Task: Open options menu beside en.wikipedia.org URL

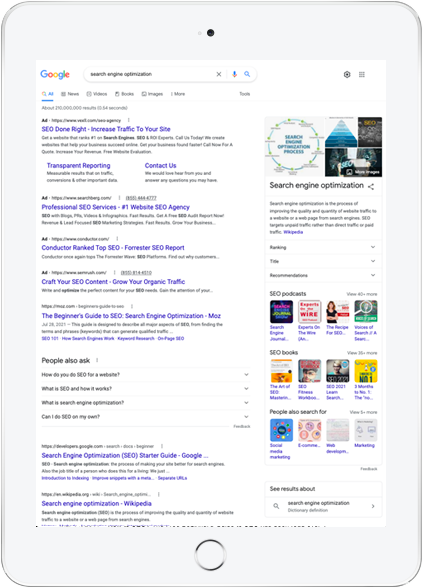Action: click(x=159, y=494)
